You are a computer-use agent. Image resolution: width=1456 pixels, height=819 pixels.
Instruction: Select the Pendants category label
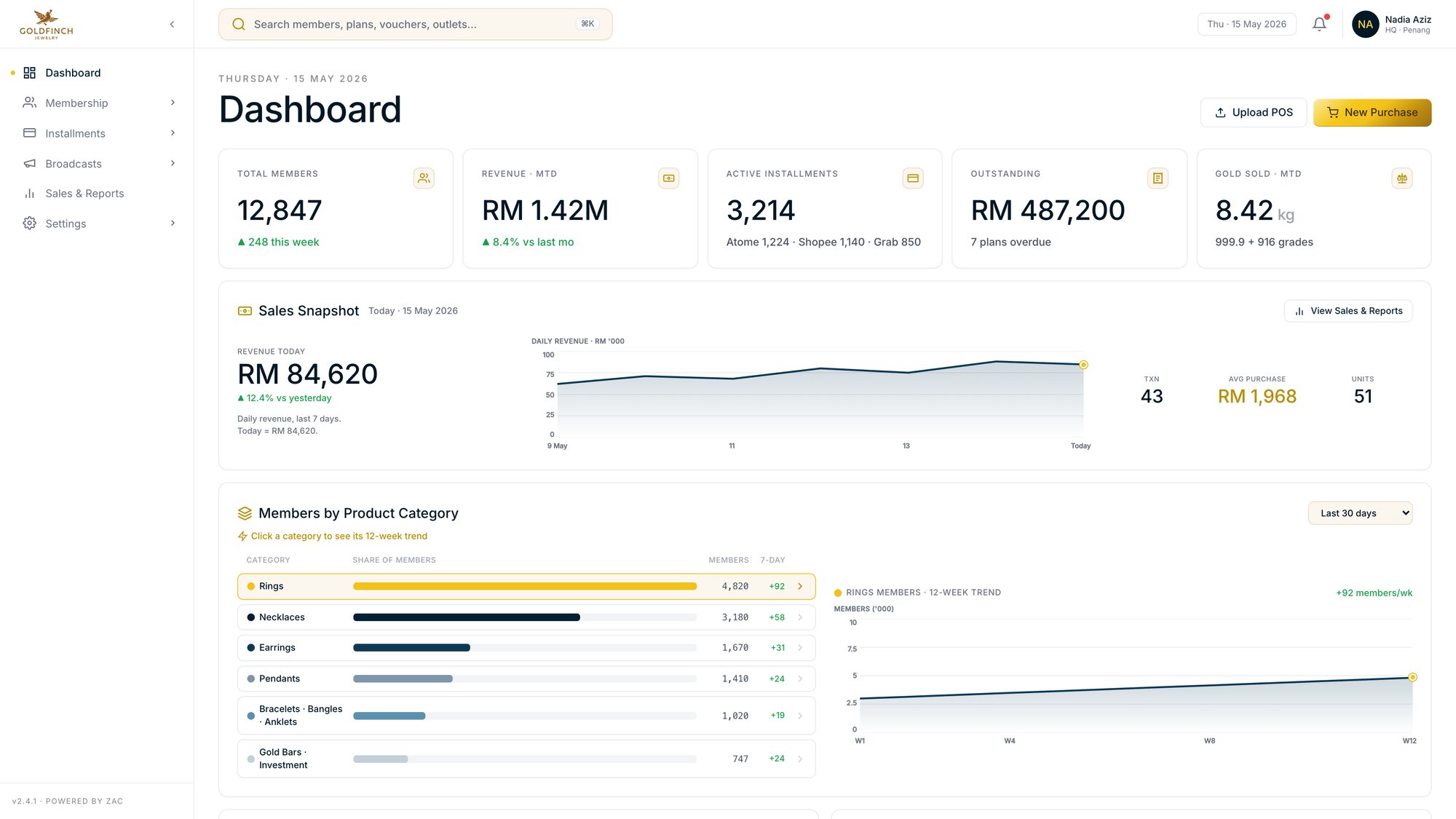coord(280,678)
